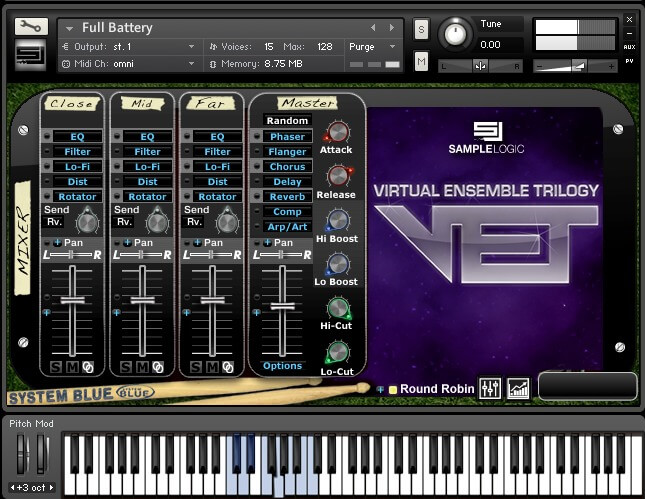Viewport: 645px width, 499px height.
Task: Go to previous instrument preset arrow
Action: click(373, 28)
